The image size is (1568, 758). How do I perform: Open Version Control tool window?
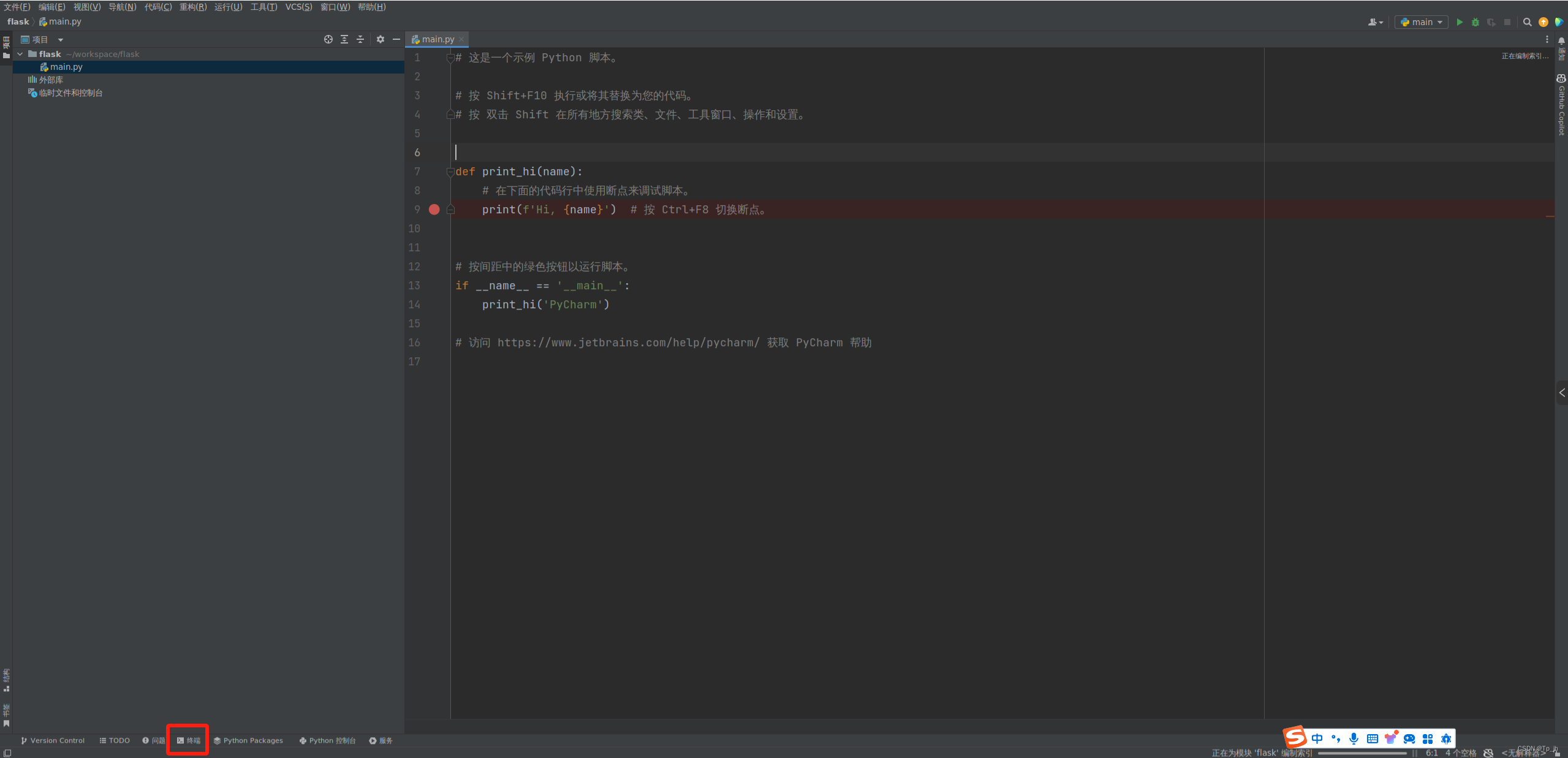pos(53,740)
